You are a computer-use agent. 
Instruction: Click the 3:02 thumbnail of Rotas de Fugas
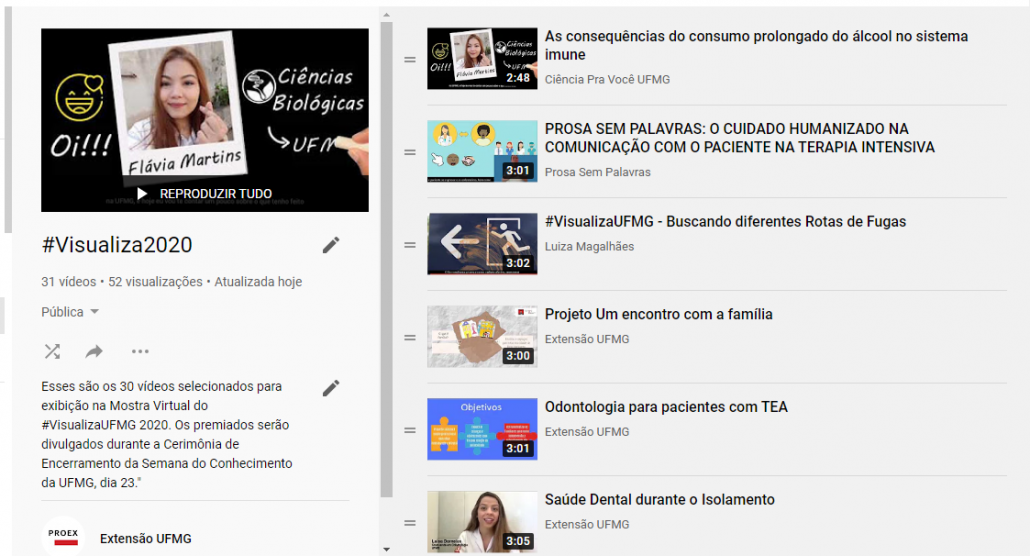tap(482, 244)
